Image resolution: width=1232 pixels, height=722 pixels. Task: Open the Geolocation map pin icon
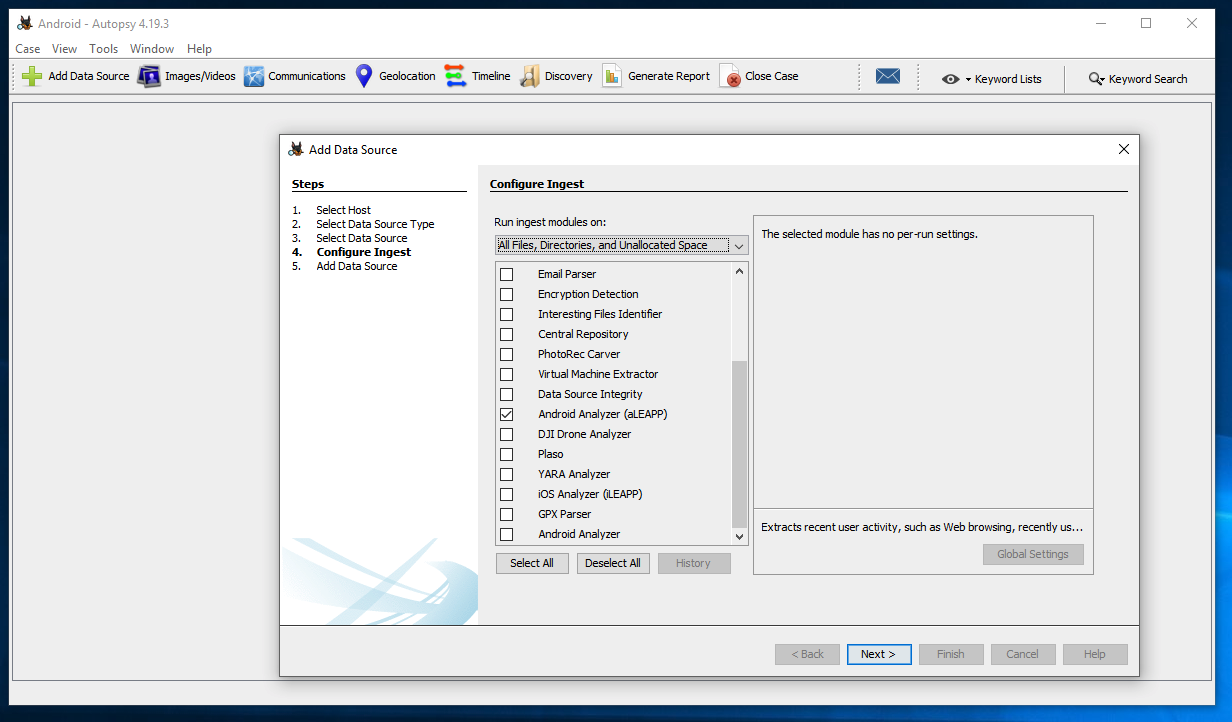click(x=364, y=76)
